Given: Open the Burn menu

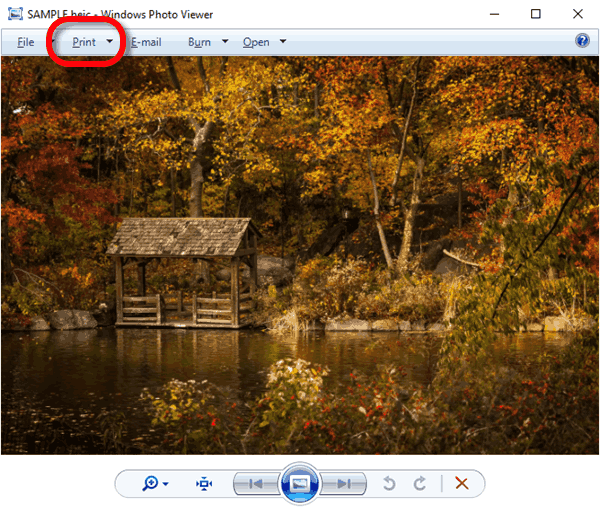Looking at the screenshot, I should coord(199,42).
